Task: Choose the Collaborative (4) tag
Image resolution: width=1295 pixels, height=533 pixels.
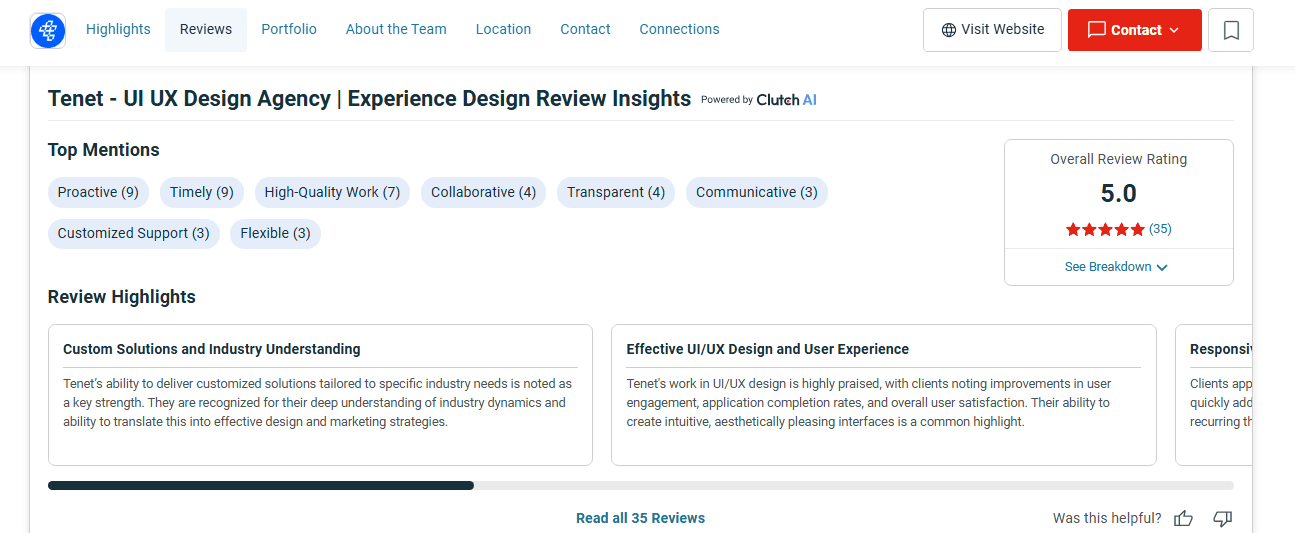Action: click(x=483, y=192)
